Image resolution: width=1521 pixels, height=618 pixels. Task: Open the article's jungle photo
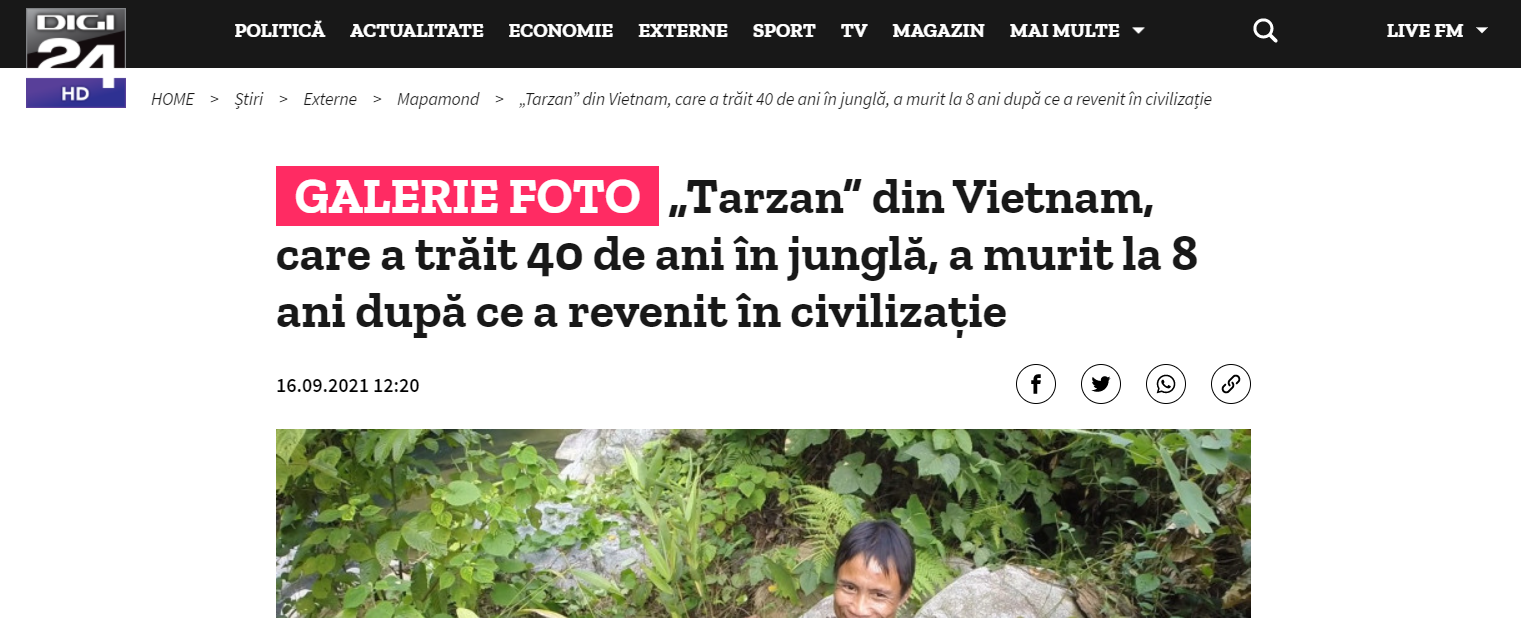click(x=763, y=523)
